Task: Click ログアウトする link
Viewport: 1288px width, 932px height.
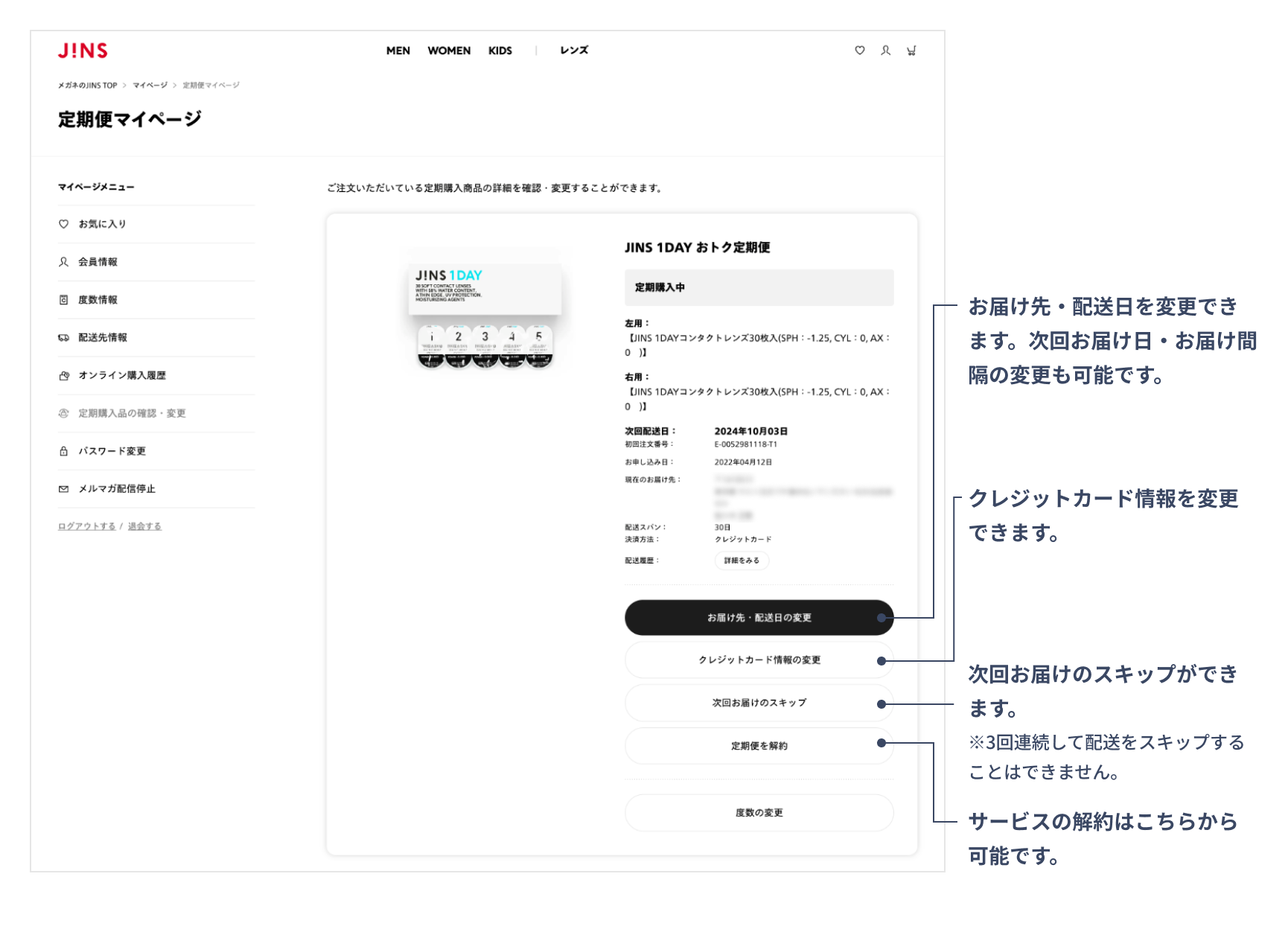Action: coord(86,526)
